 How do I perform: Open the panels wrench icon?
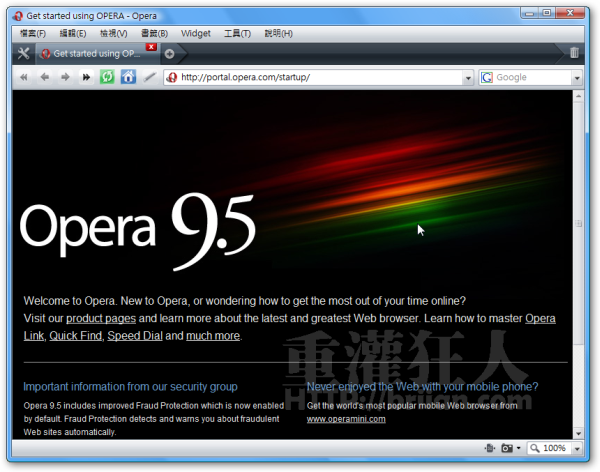[23, 53]
